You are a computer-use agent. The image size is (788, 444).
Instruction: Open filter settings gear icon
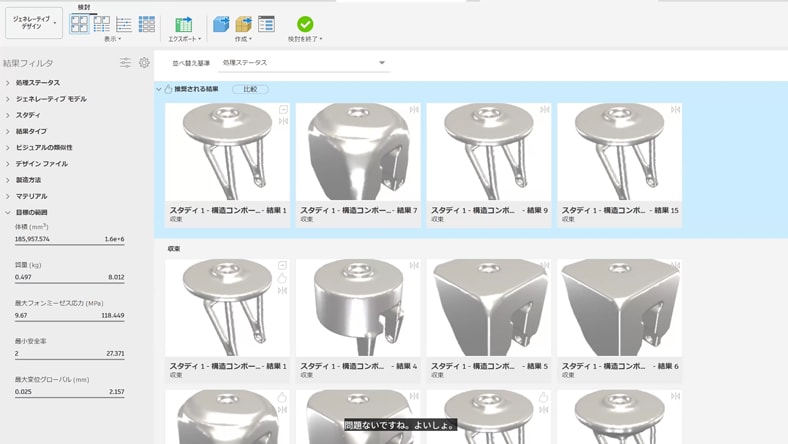[x=144, y=63]
